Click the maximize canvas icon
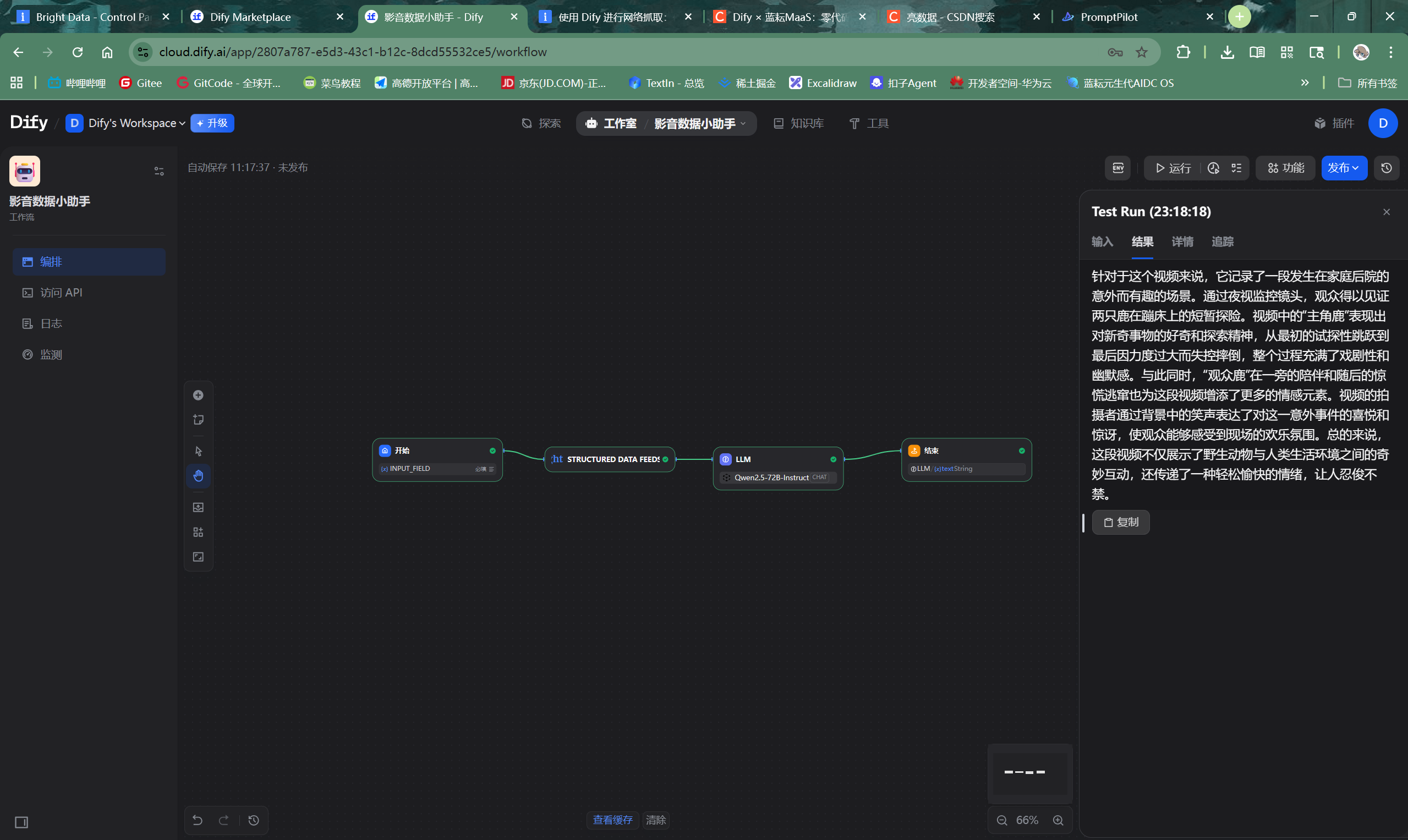Screen dimensions: 1408x840 pos(198,557)
